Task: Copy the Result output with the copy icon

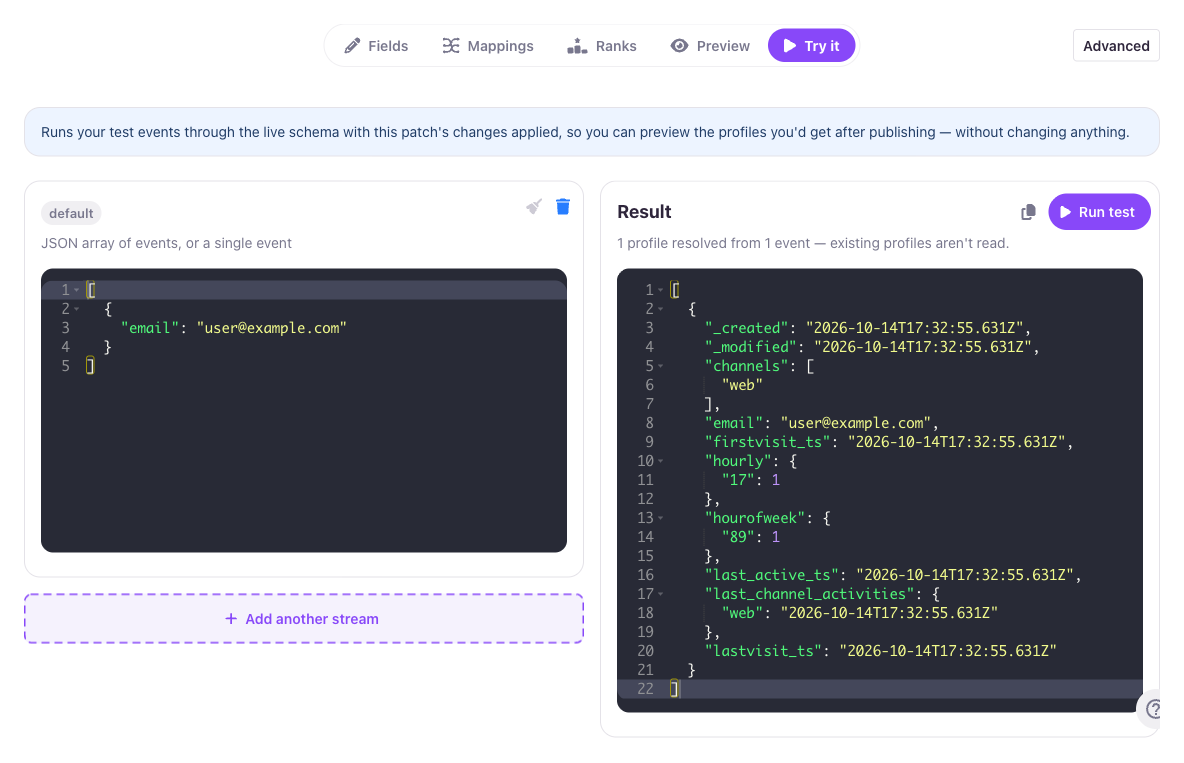Action: click(1028, 212)
